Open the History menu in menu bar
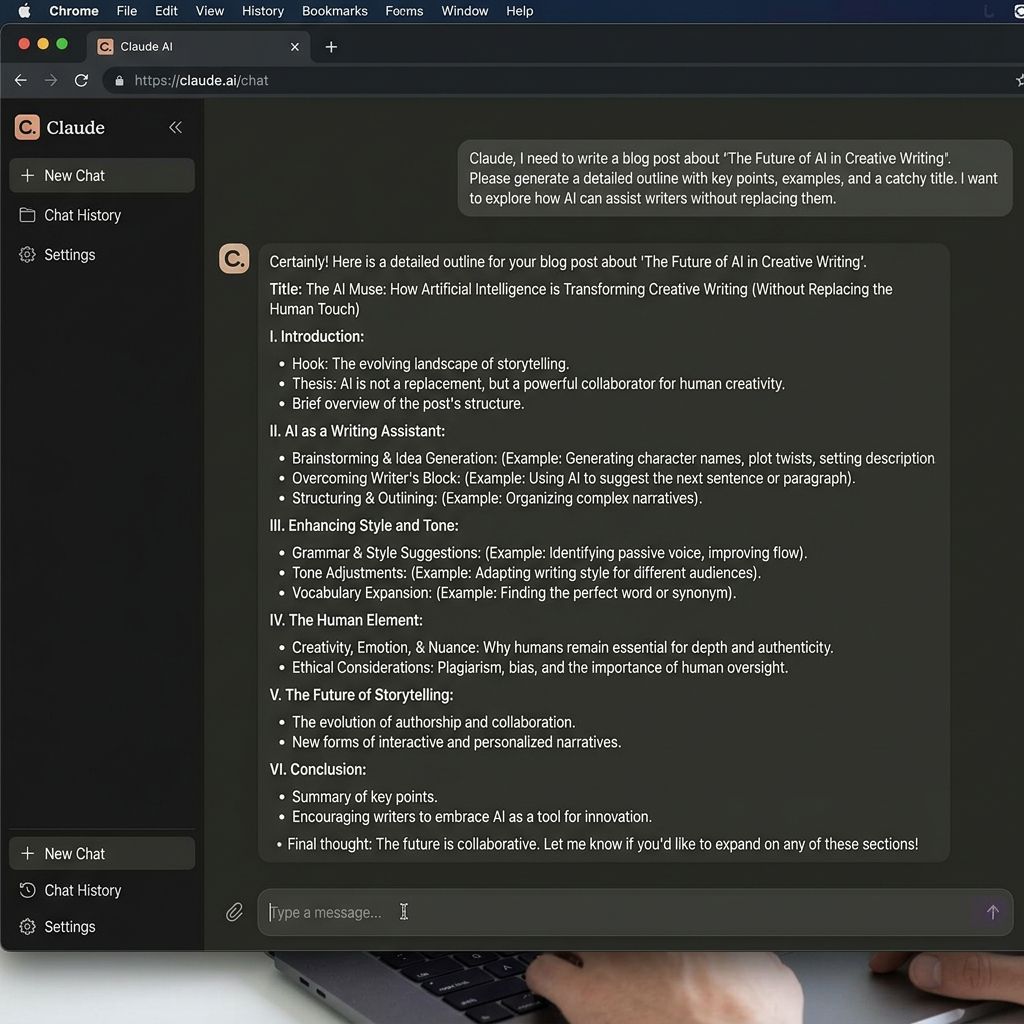Viewport: 1024px width, 1024px height. [x=263, y=11]
